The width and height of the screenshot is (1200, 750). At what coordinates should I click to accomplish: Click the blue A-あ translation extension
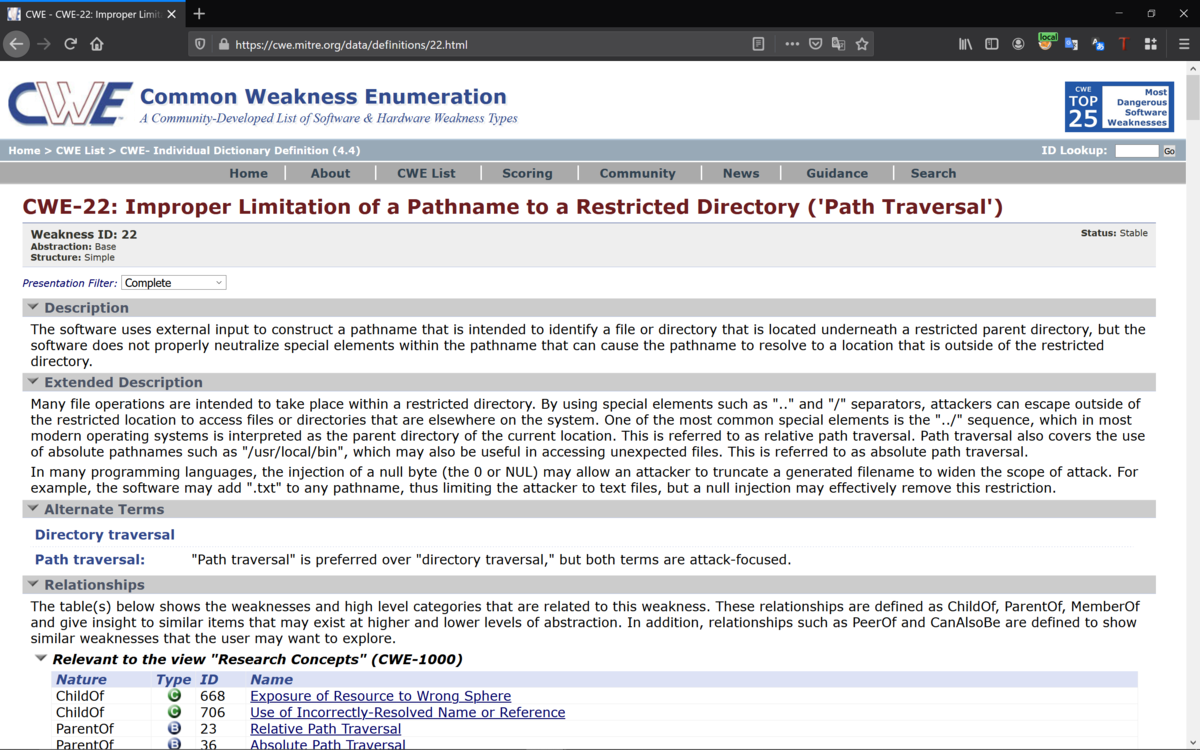click(x=1098, y=44)
